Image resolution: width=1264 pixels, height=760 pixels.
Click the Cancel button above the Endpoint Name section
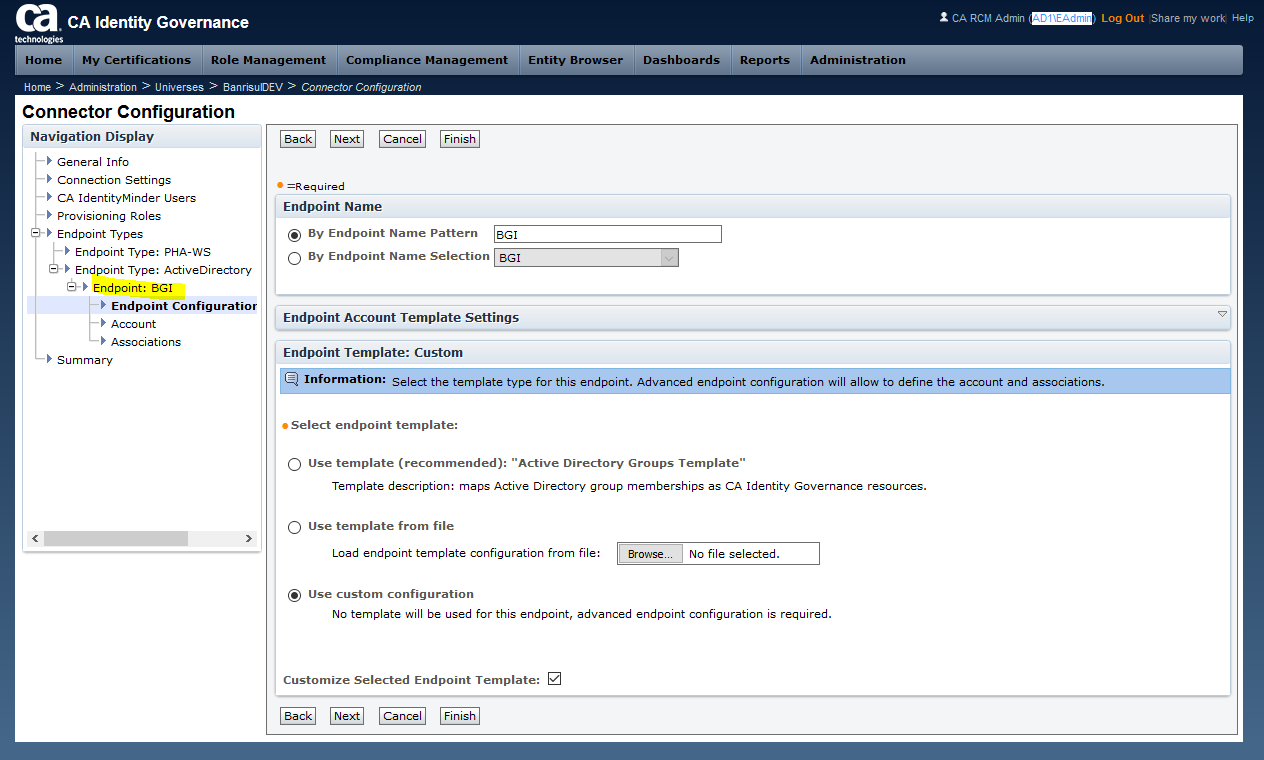(x=403, y=139)
